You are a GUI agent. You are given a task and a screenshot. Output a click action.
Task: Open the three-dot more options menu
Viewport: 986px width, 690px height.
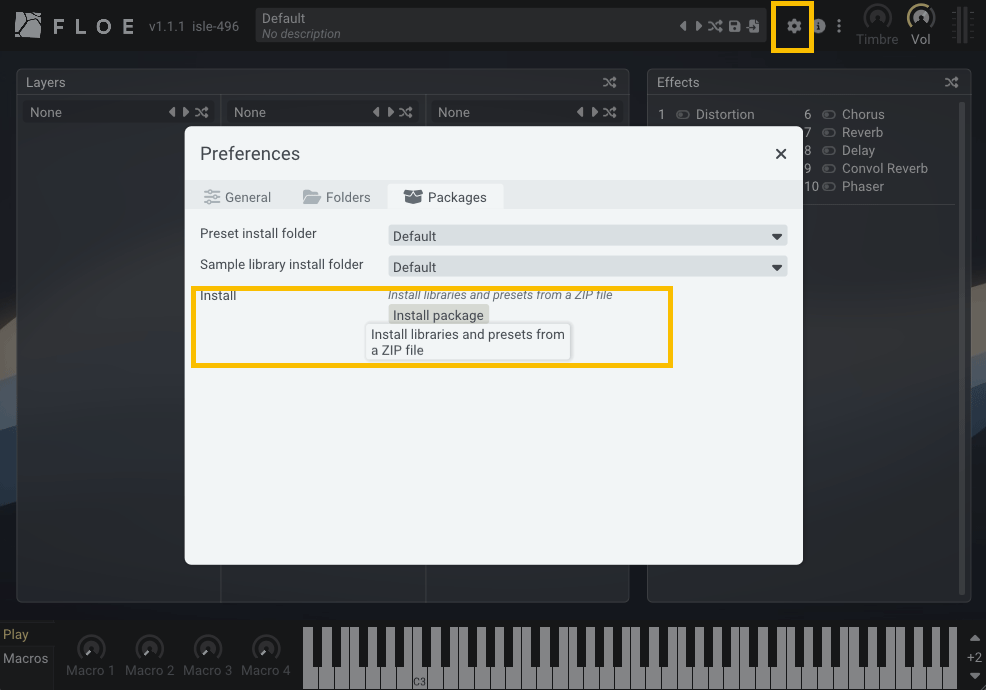[x=839, y=26]
